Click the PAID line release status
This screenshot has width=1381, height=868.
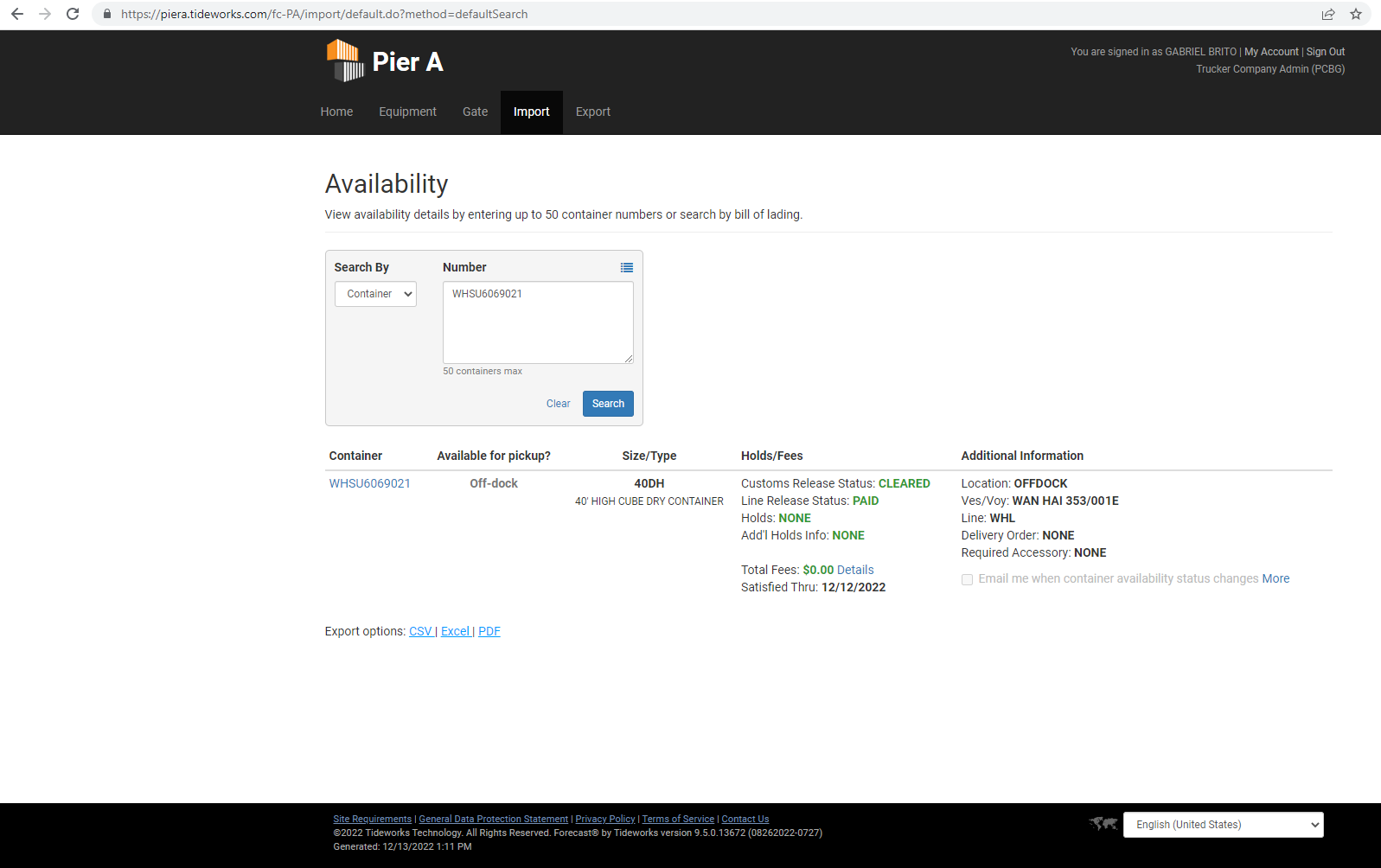[x=866, y=501]
